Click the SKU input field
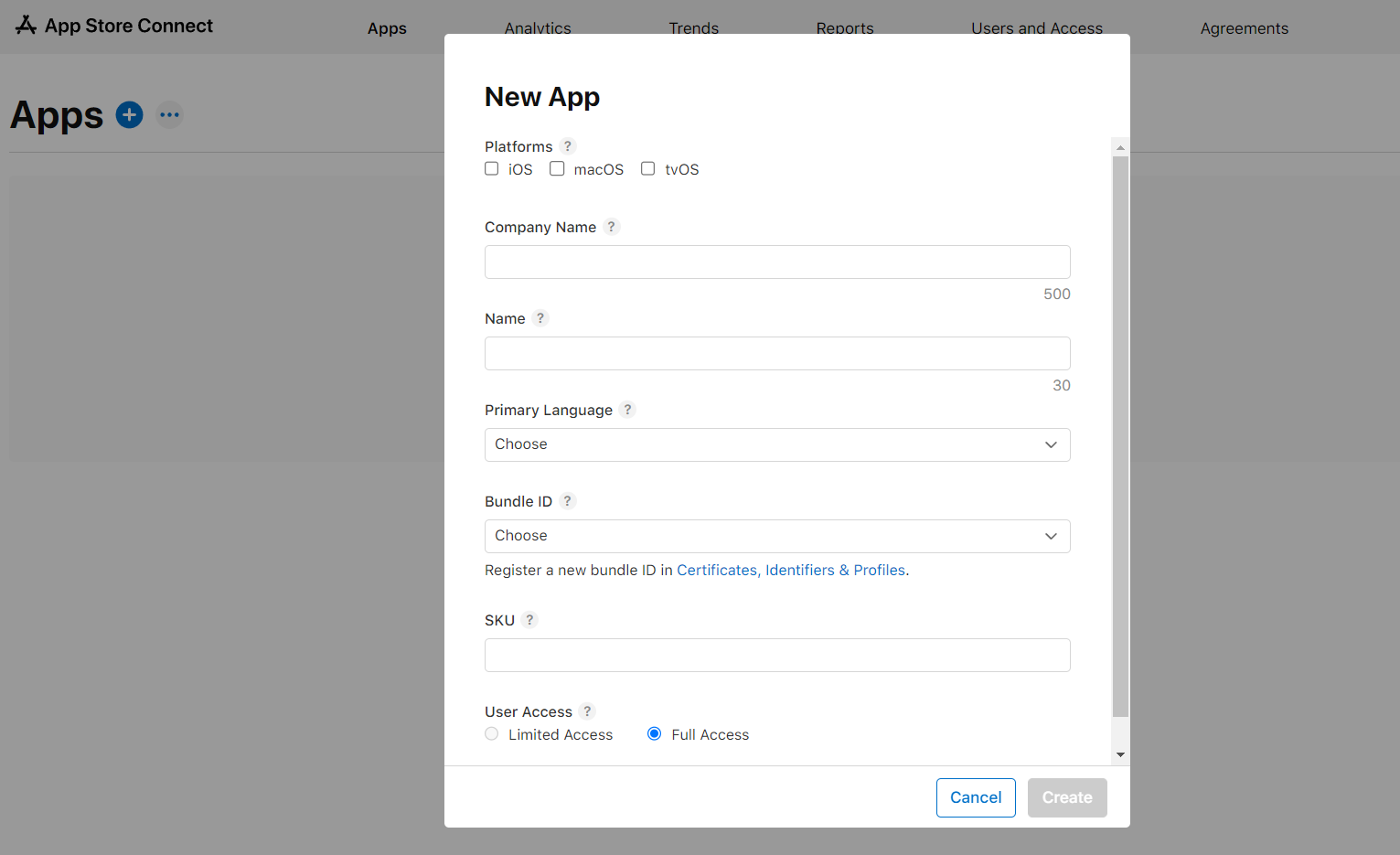 pos(777,655)
